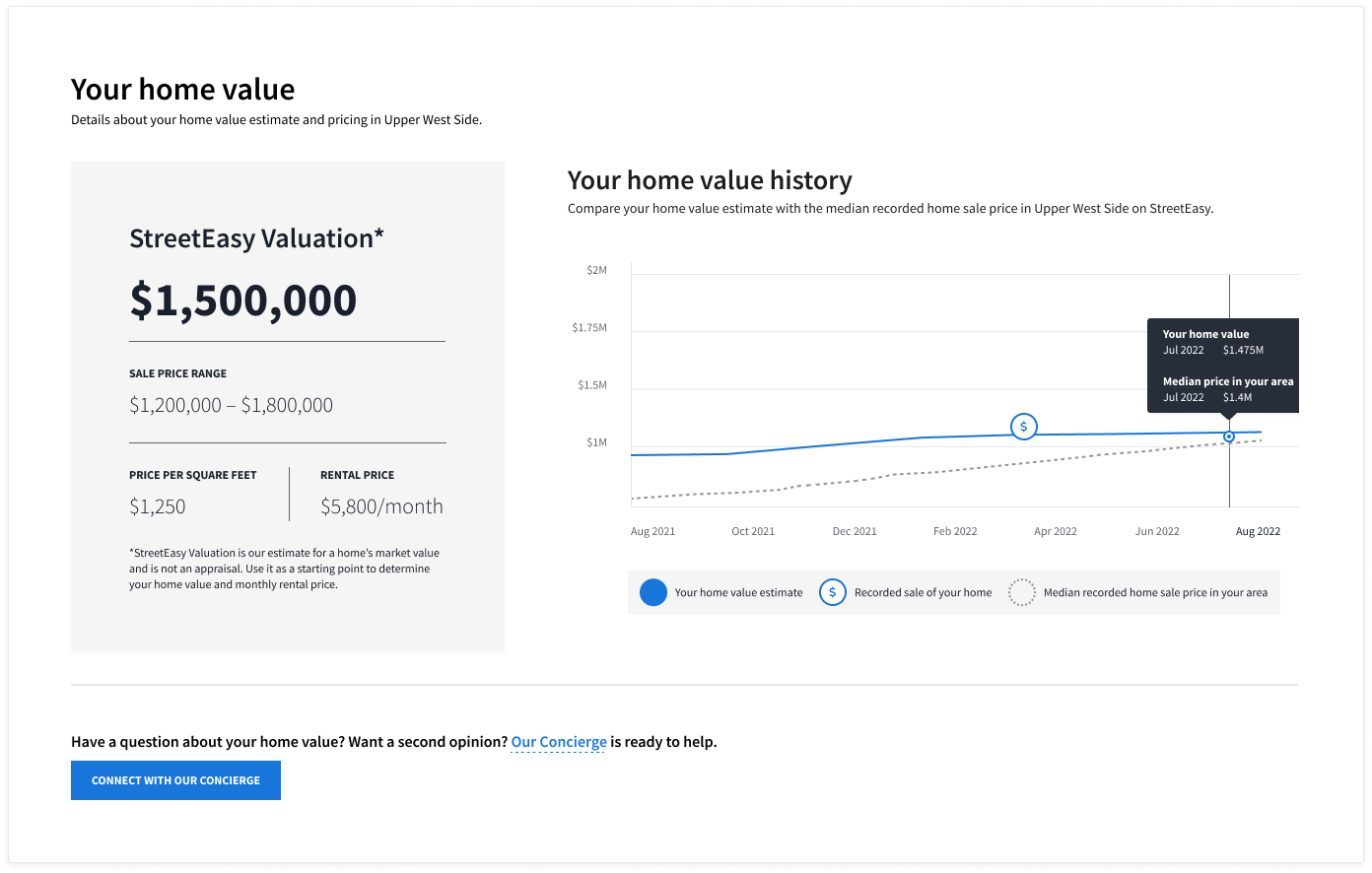Click the 'SALE PRICE RANGE' label
Screen dimensions: 1372x873
[x=177, y=373]
